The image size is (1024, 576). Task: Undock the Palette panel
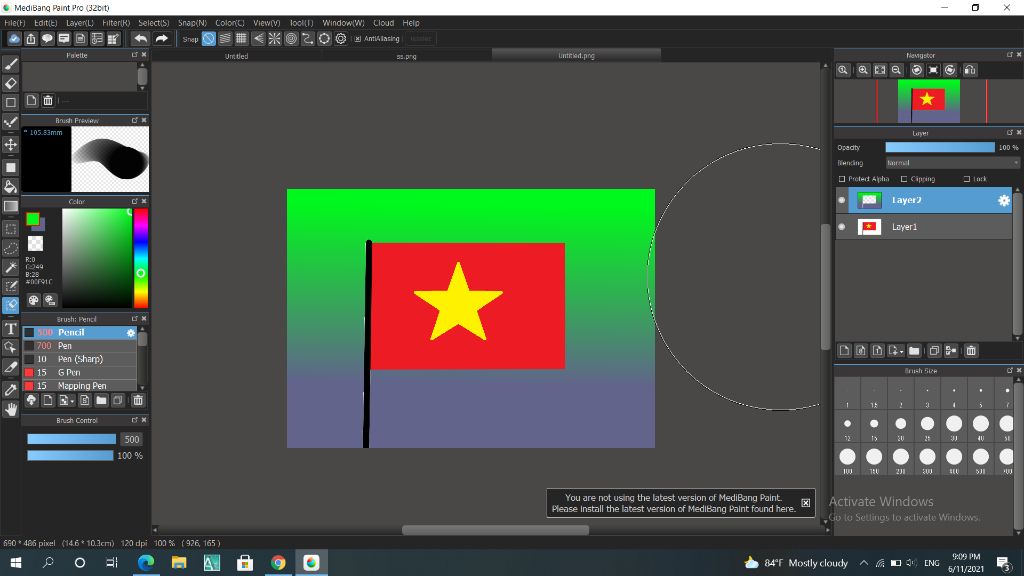[135, 56]
